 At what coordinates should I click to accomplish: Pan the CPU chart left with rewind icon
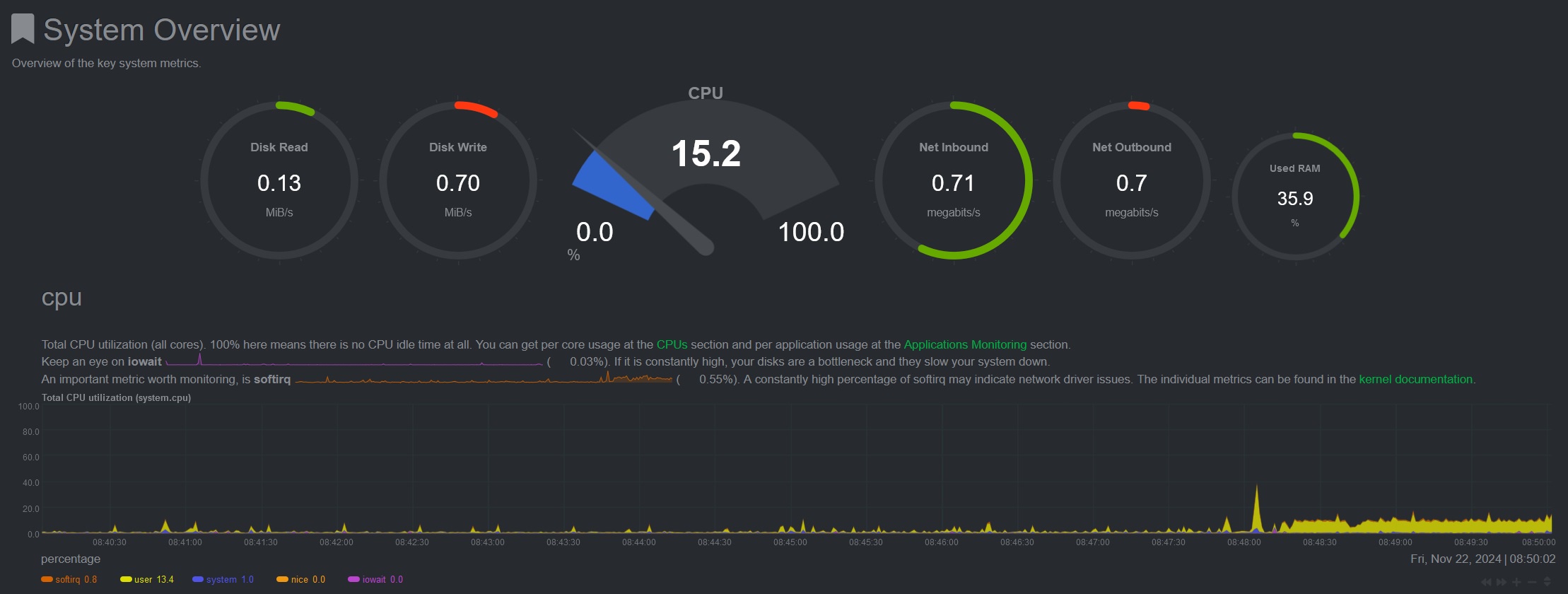tap(1486, 582)
